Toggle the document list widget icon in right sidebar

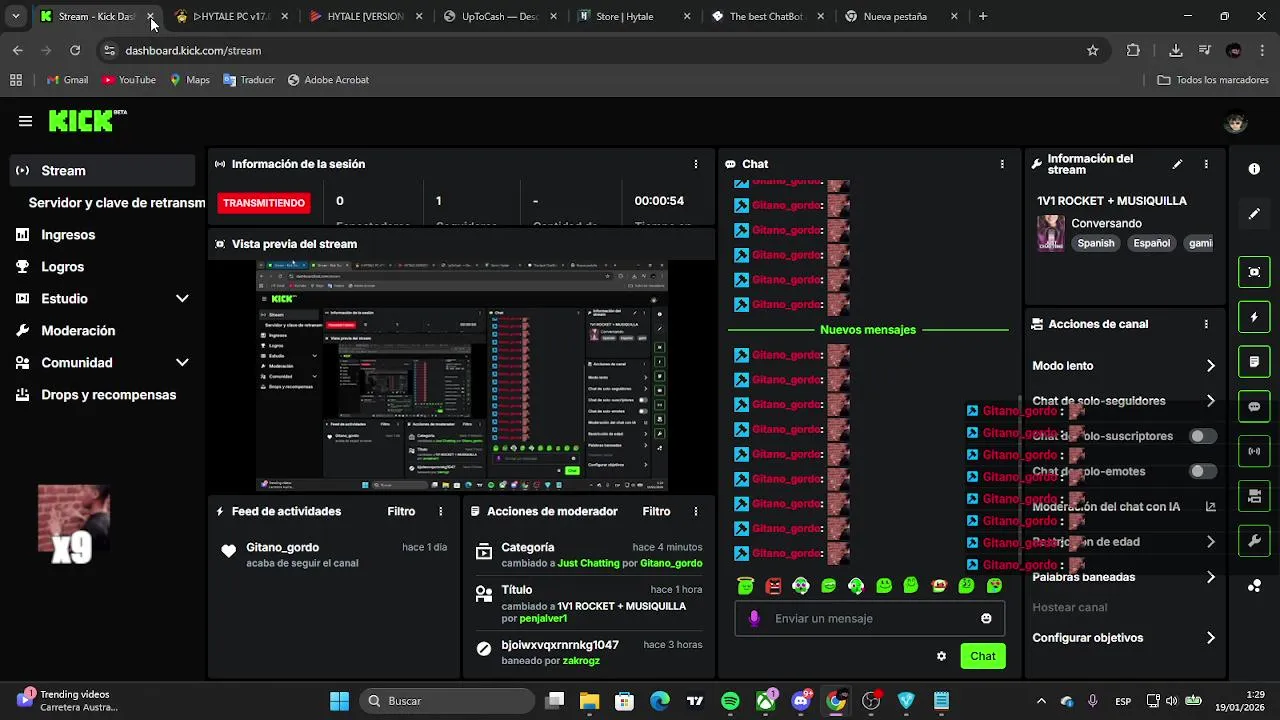(1254, 361)
